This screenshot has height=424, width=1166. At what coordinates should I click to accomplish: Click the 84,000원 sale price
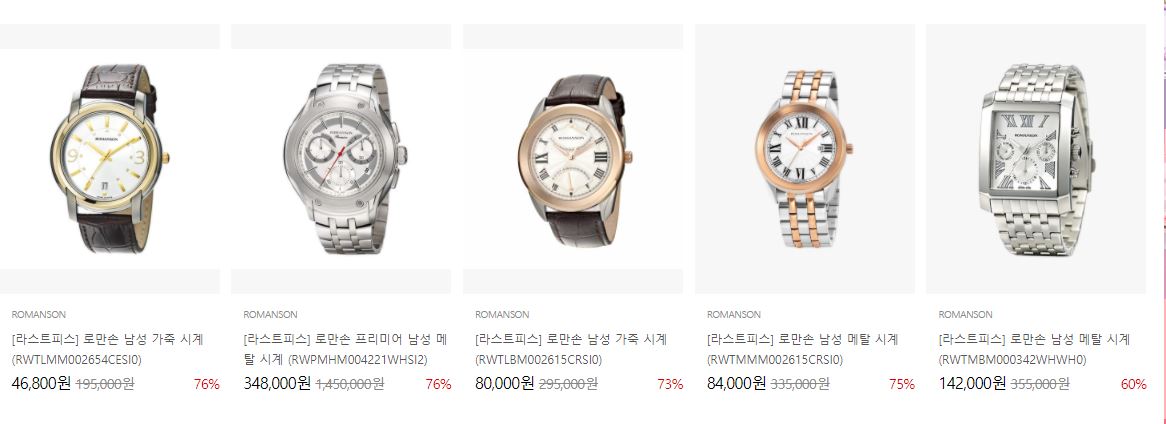point(737,384)
